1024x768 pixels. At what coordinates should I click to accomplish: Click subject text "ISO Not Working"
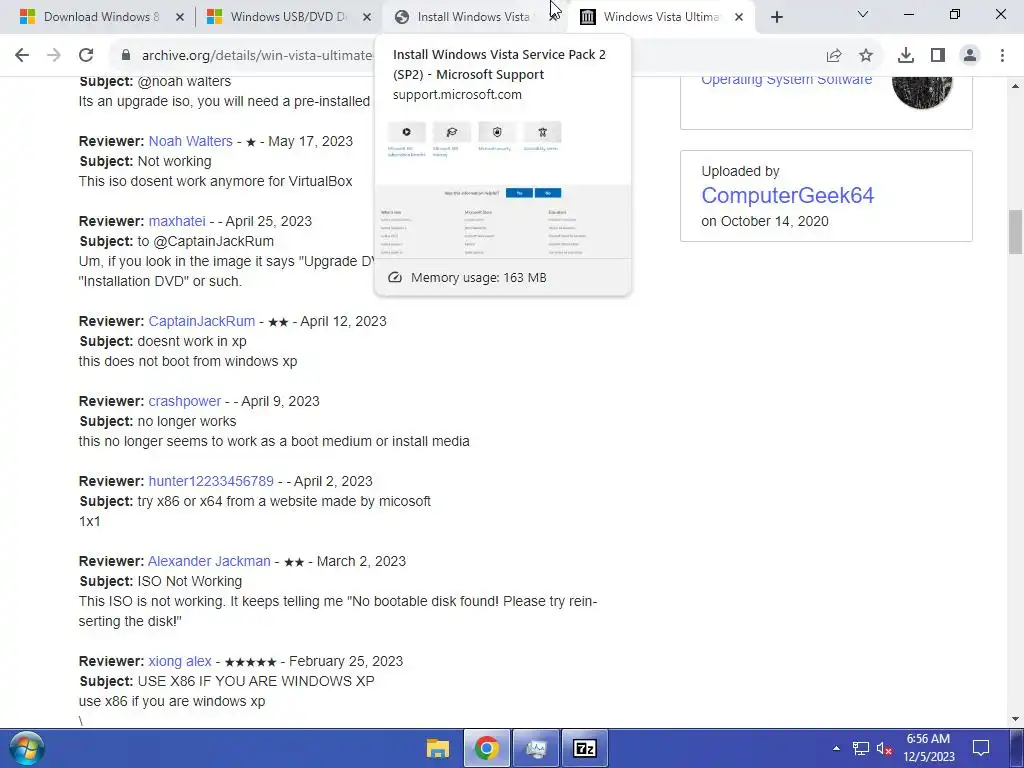[x=189, y=581]
